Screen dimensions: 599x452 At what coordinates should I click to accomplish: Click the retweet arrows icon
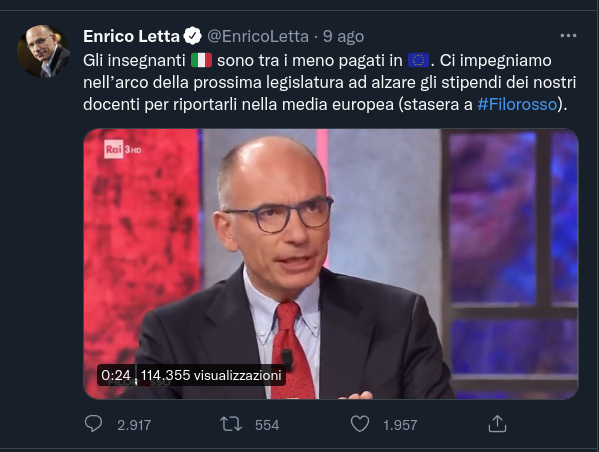[231, 424]
